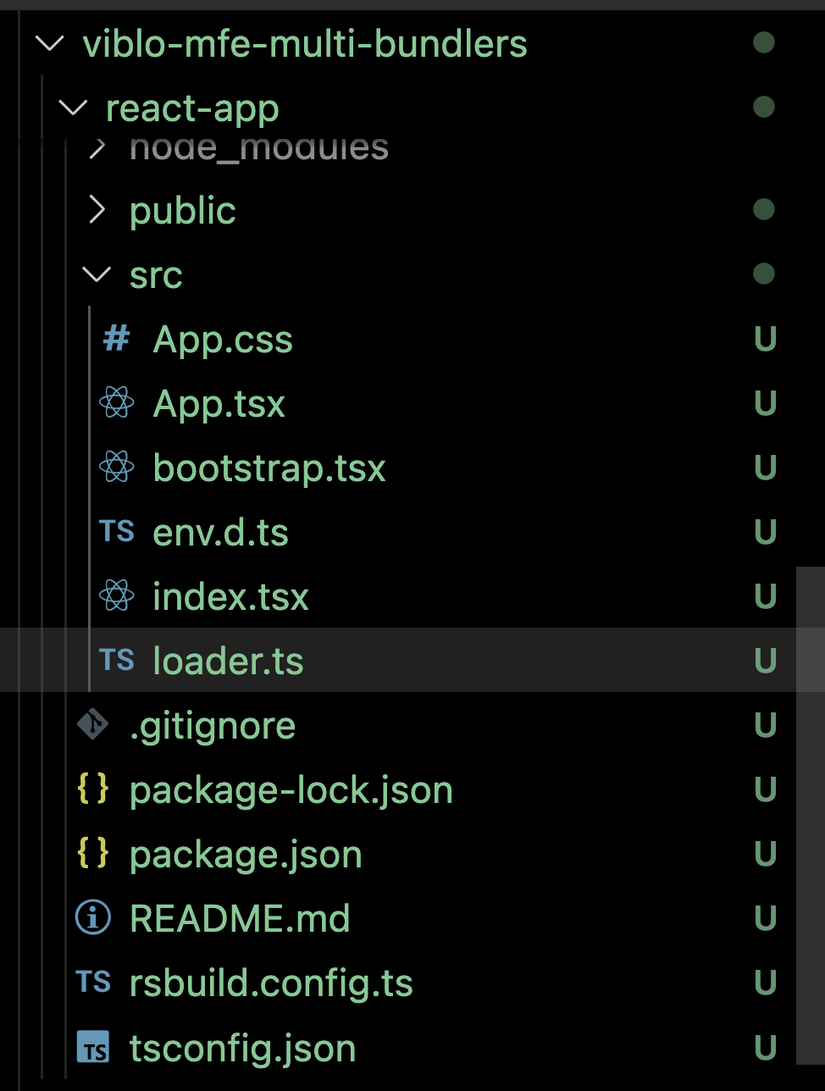
Task: Open the env.d.ts file
Action: point(220,532)
